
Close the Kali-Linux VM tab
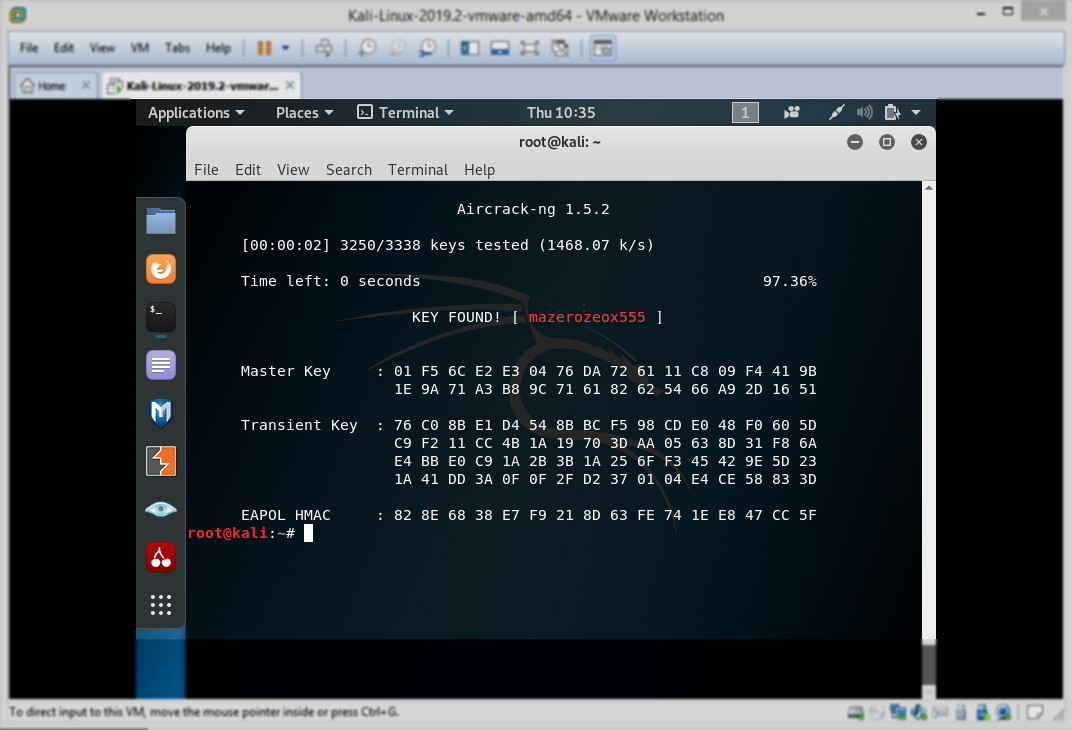click(290, 85)
